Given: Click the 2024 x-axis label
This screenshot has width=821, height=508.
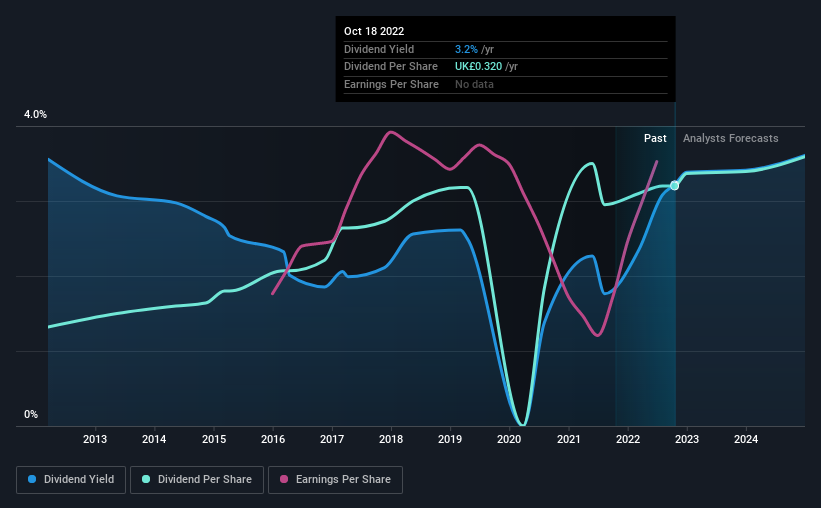Looking at the screenshot, I should 746,439.
